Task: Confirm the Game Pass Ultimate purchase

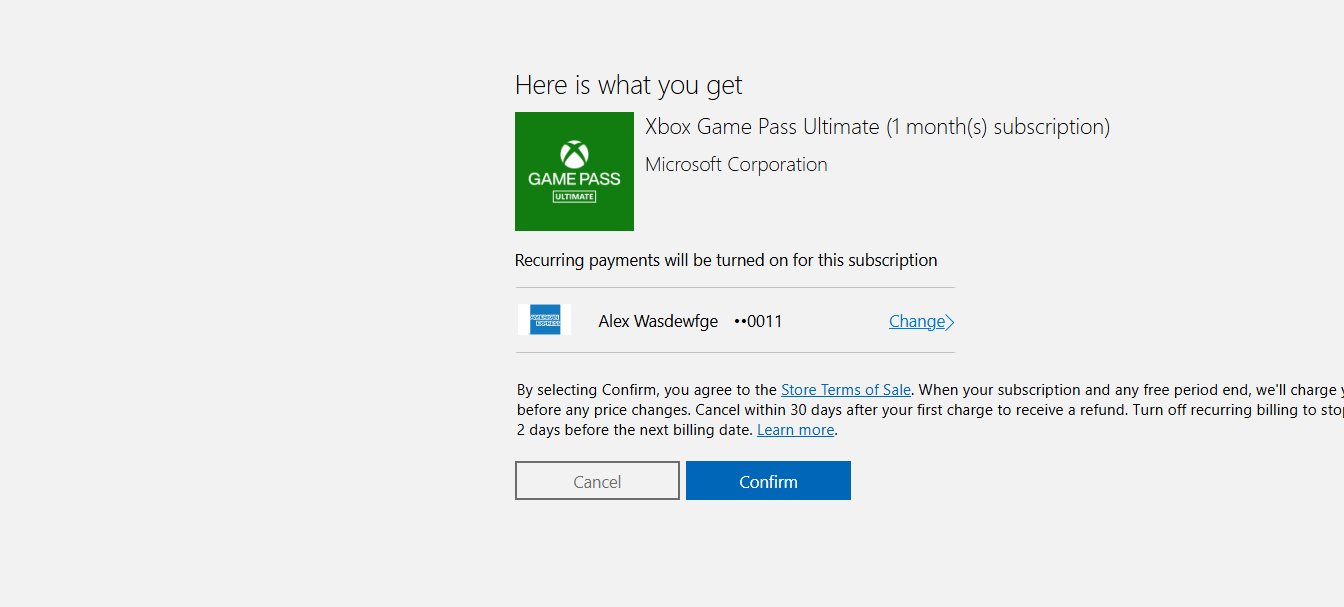Action: [x=768, y=481]
